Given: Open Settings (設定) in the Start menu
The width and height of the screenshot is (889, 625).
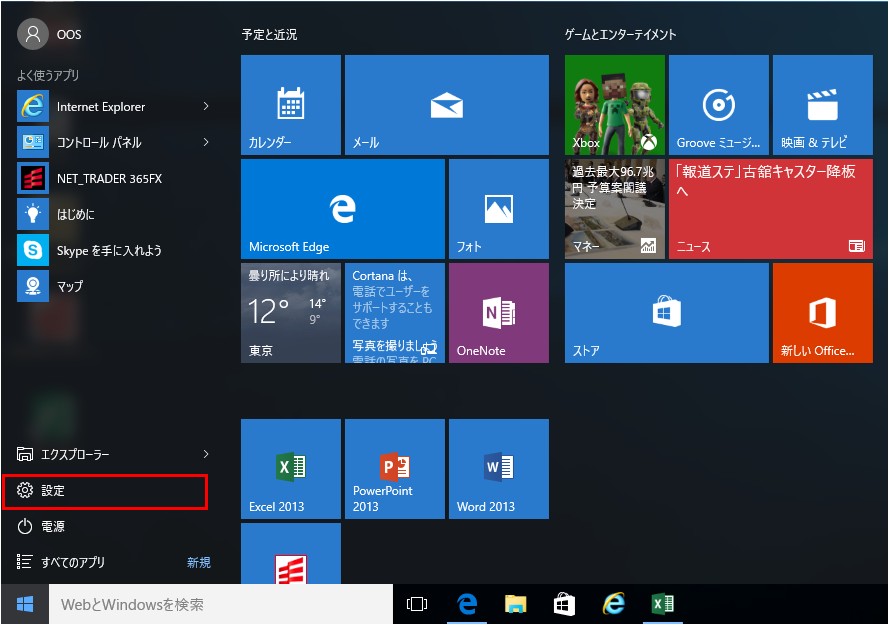Looking at the screenshot, I should point(105,491).
